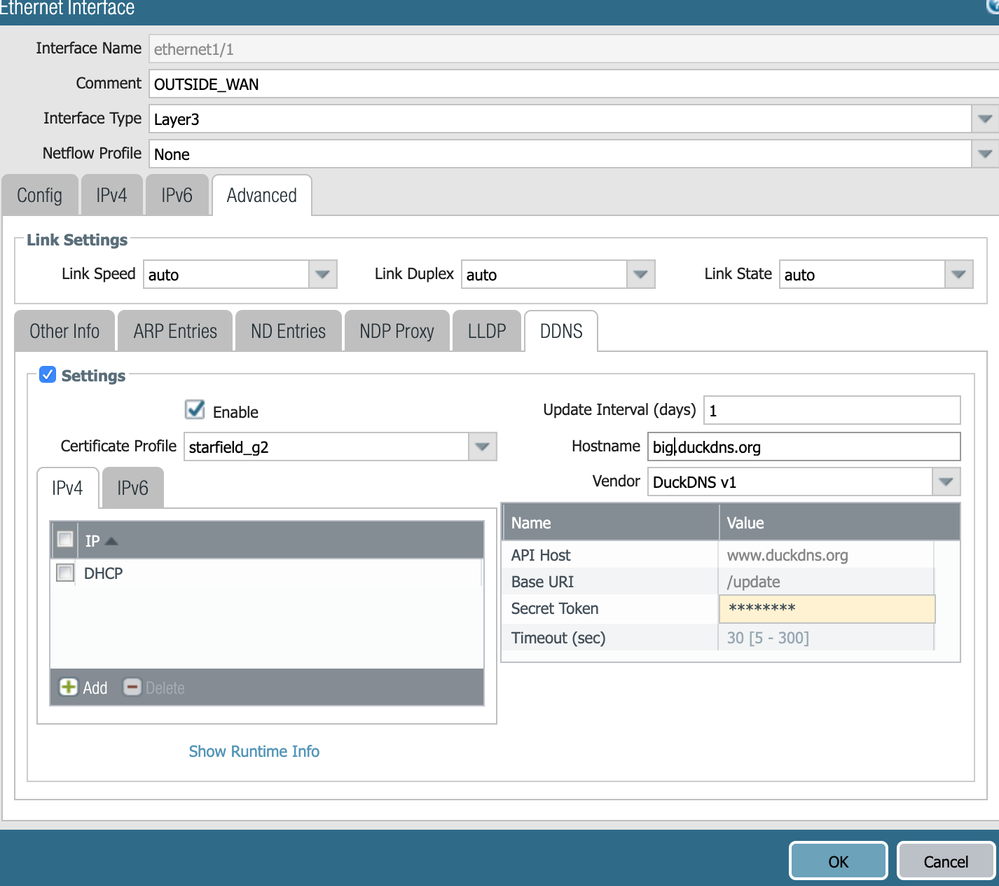Open the Vendor DuckDNS dropdown

pos(945,482)
